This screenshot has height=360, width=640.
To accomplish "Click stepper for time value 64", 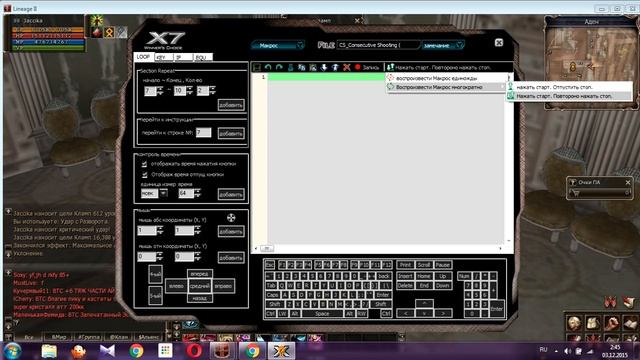I will tap(198, 193).
